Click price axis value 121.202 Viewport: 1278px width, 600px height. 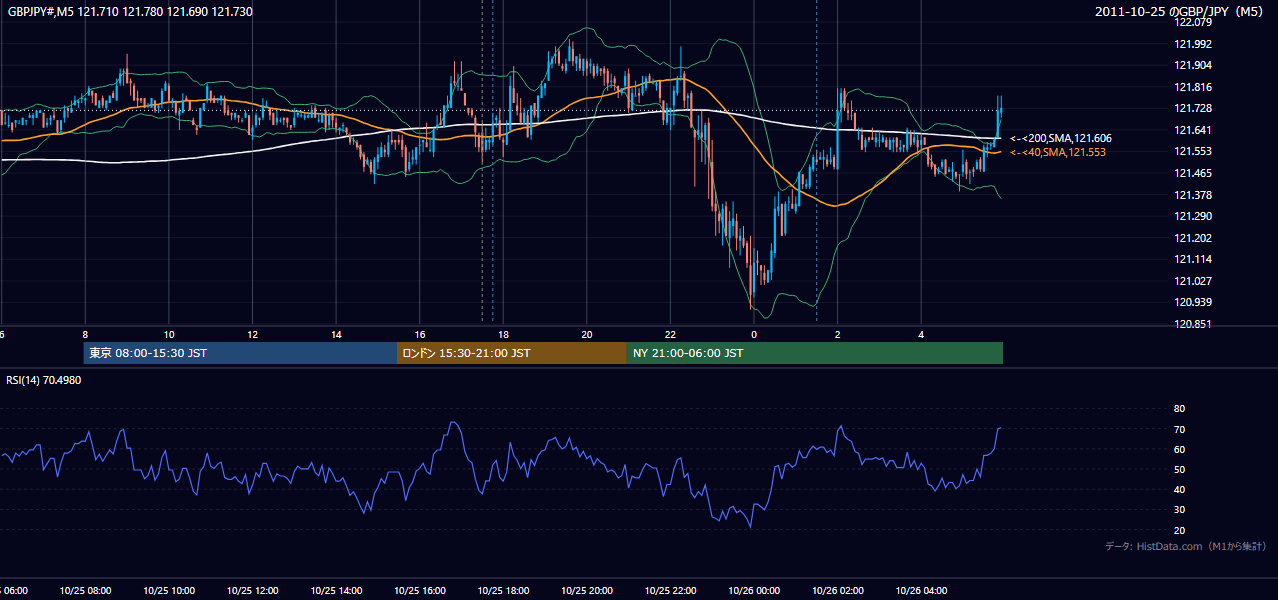tap(1194, 238)
